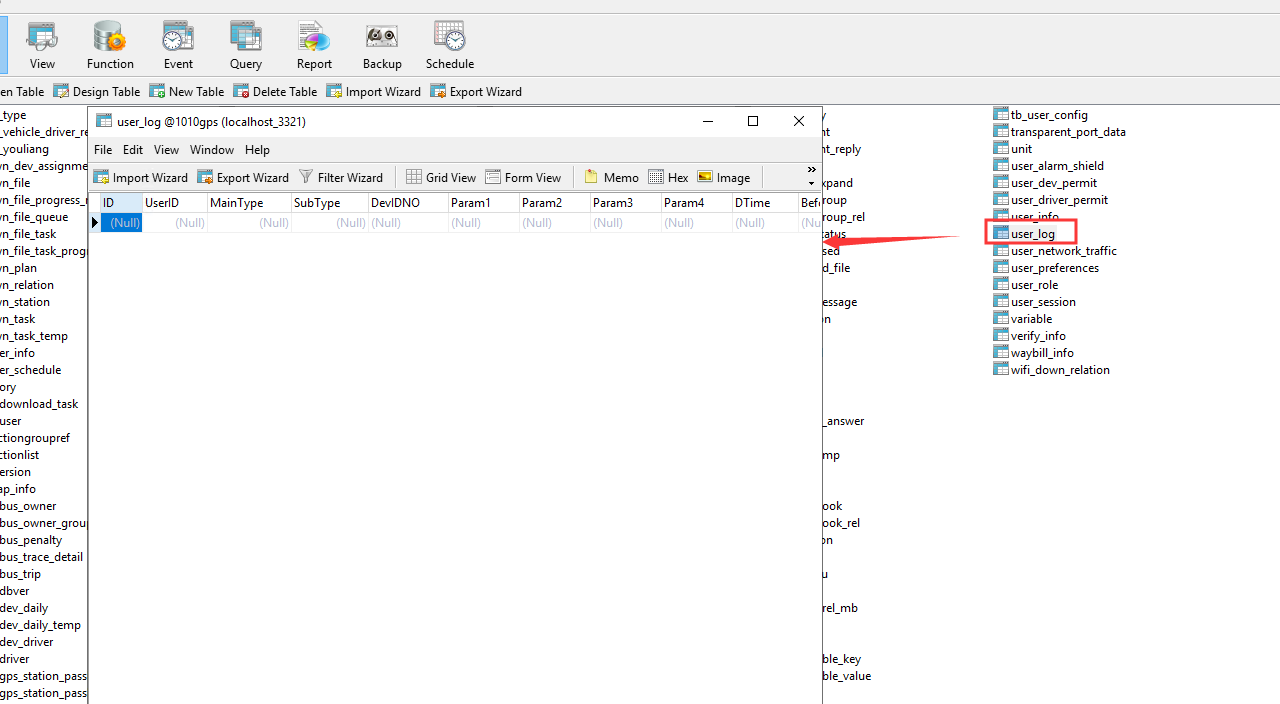1280x704 pixels.
Task: Click Export Wizard in main window toolbar
Action: 476,91
